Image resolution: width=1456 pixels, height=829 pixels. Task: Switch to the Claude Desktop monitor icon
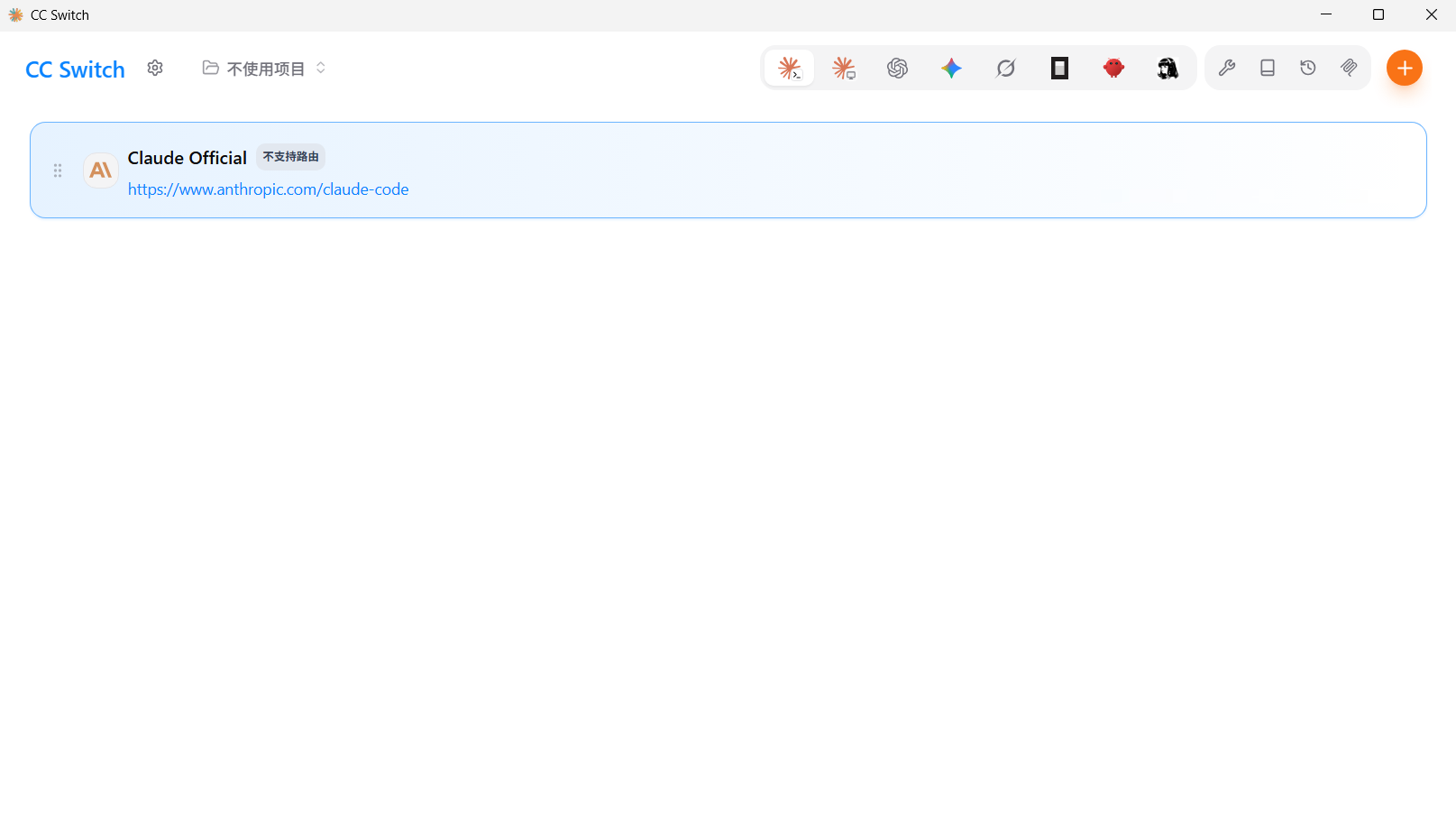tap(844, 68)
